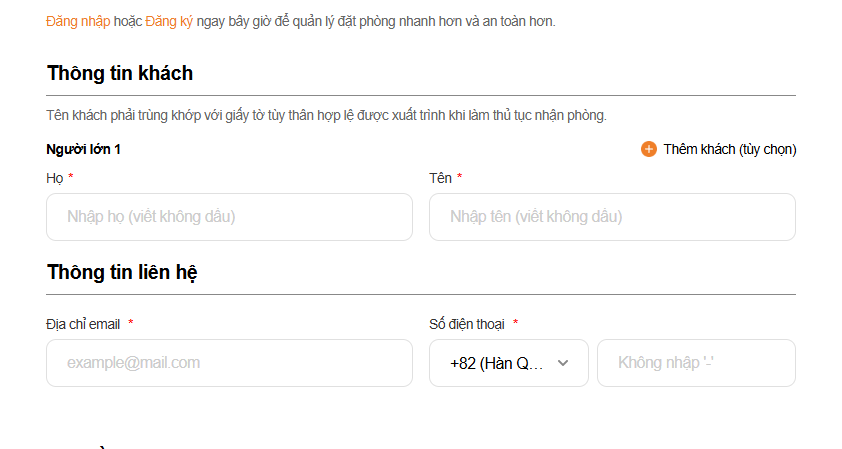
Task: Focus the phone number input field
Action: (x=696, y=363)
